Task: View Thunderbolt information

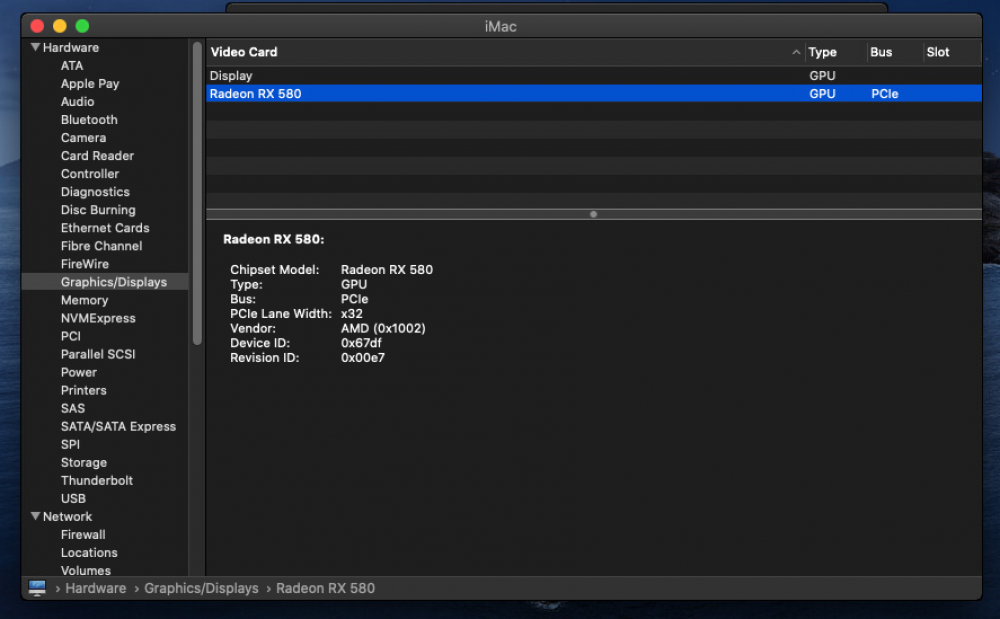Action: pos(97,481)
